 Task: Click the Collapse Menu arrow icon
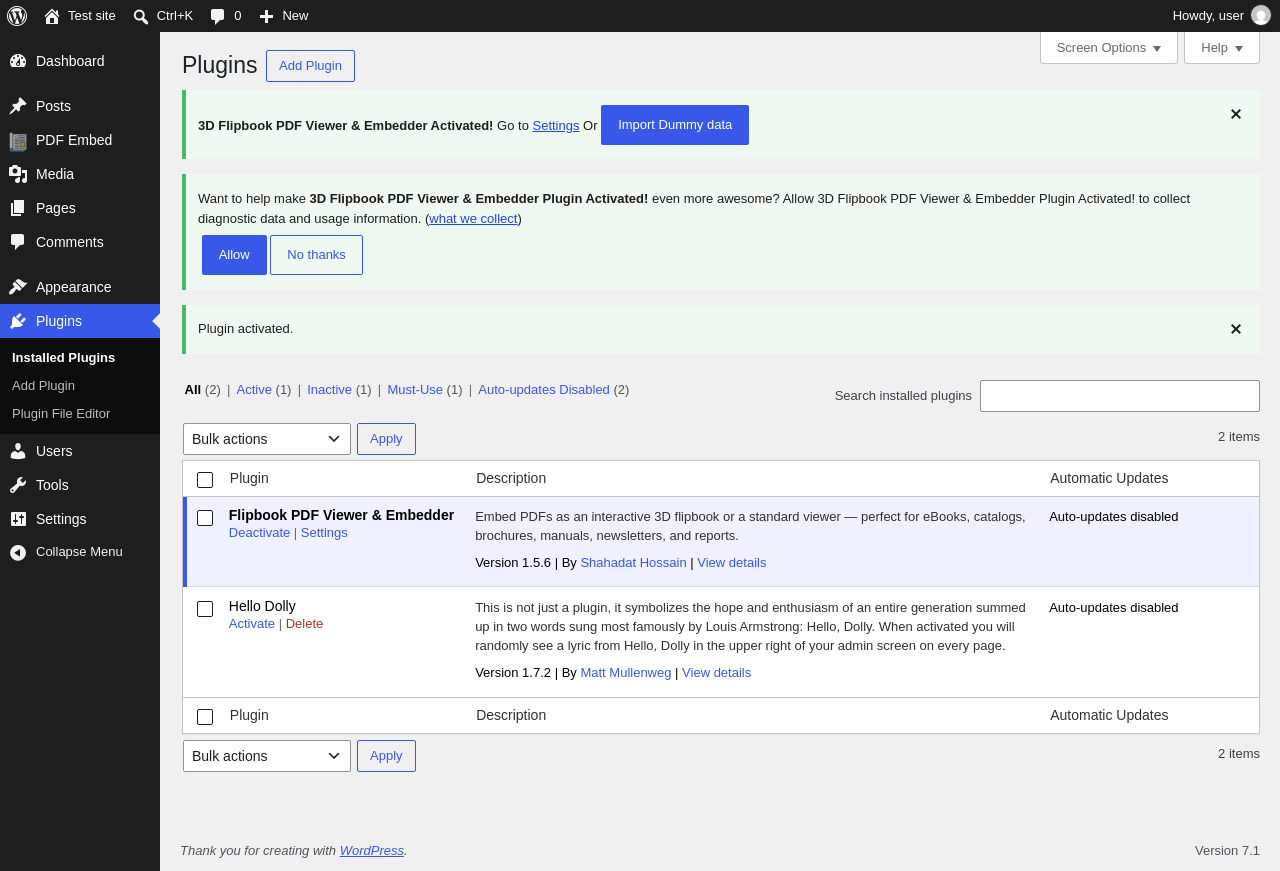18,552
